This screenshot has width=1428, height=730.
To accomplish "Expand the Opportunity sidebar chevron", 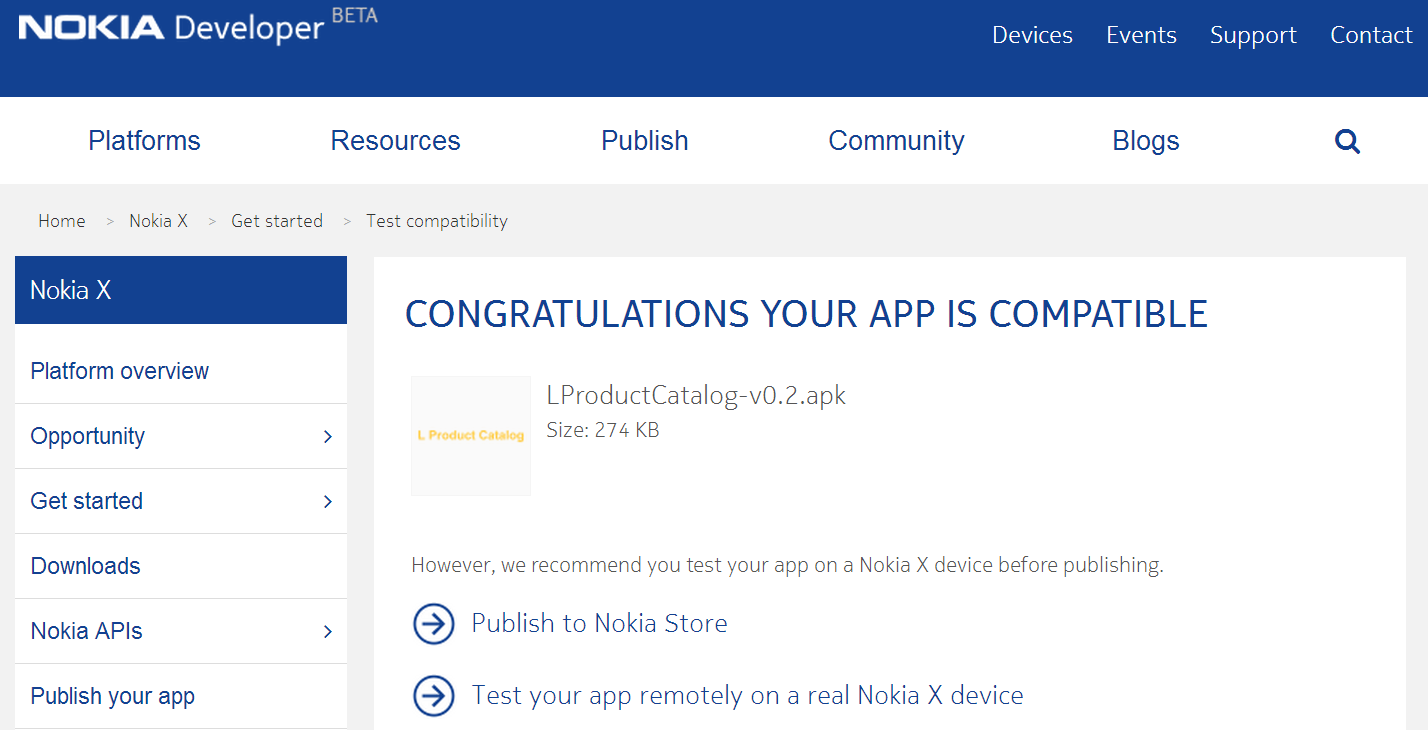I will click(327, 437).
